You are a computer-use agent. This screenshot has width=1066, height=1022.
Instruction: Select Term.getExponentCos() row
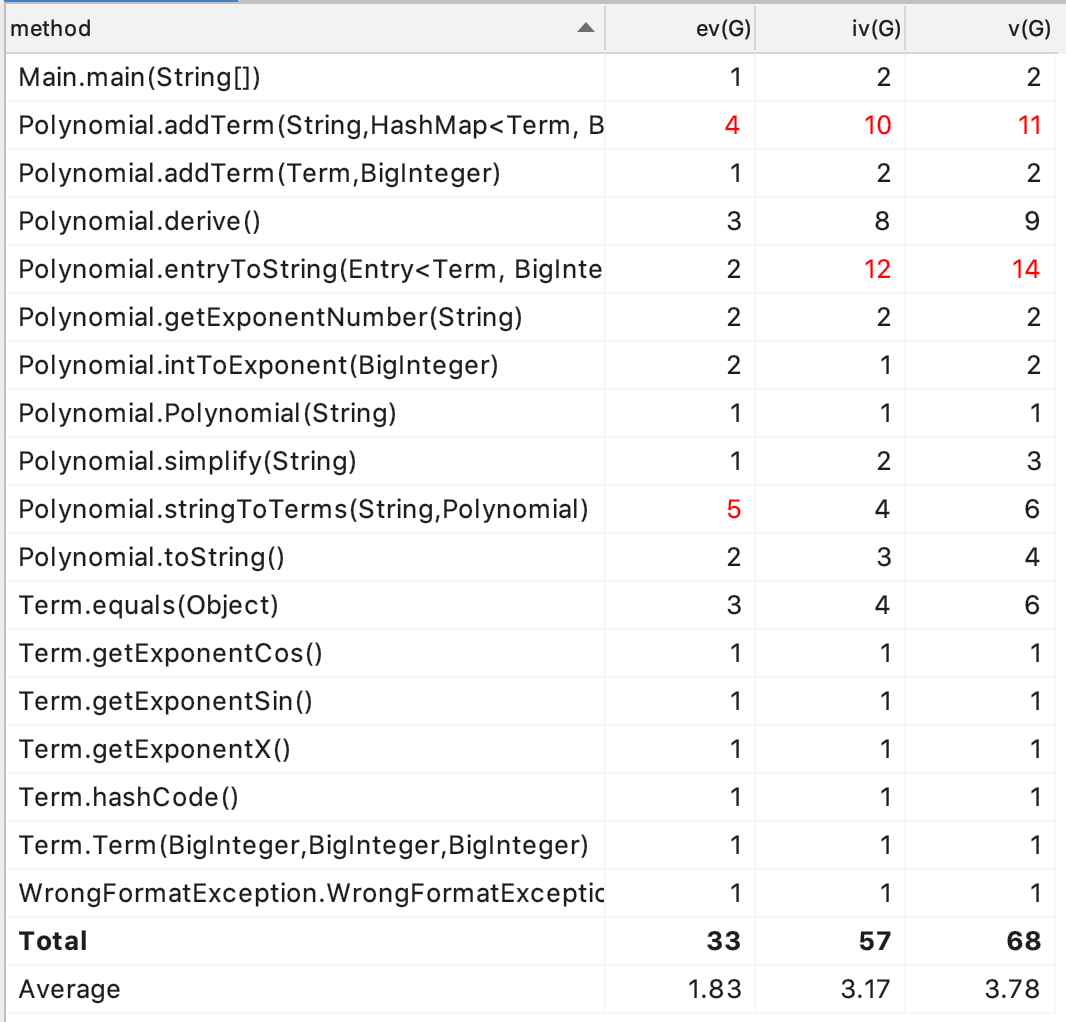(x=530, y=653)
